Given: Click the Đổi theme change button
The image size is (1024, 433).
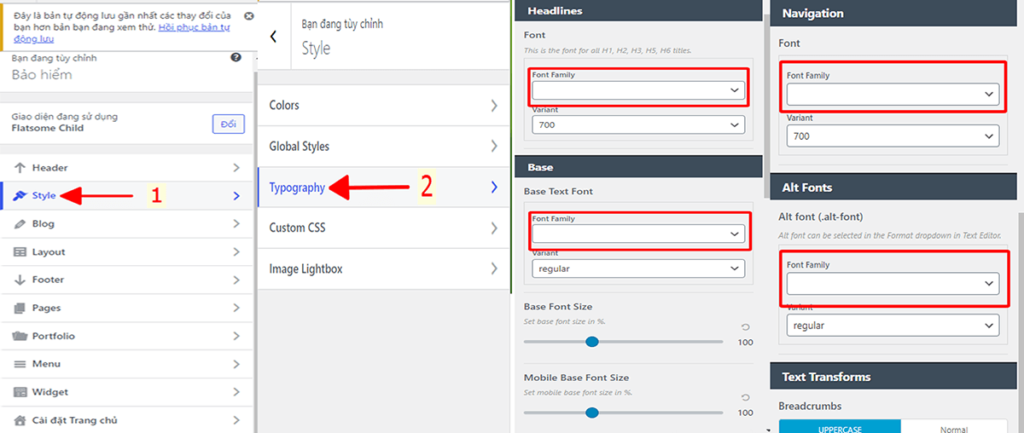Looking at the screenshot, I should point(228,124).
